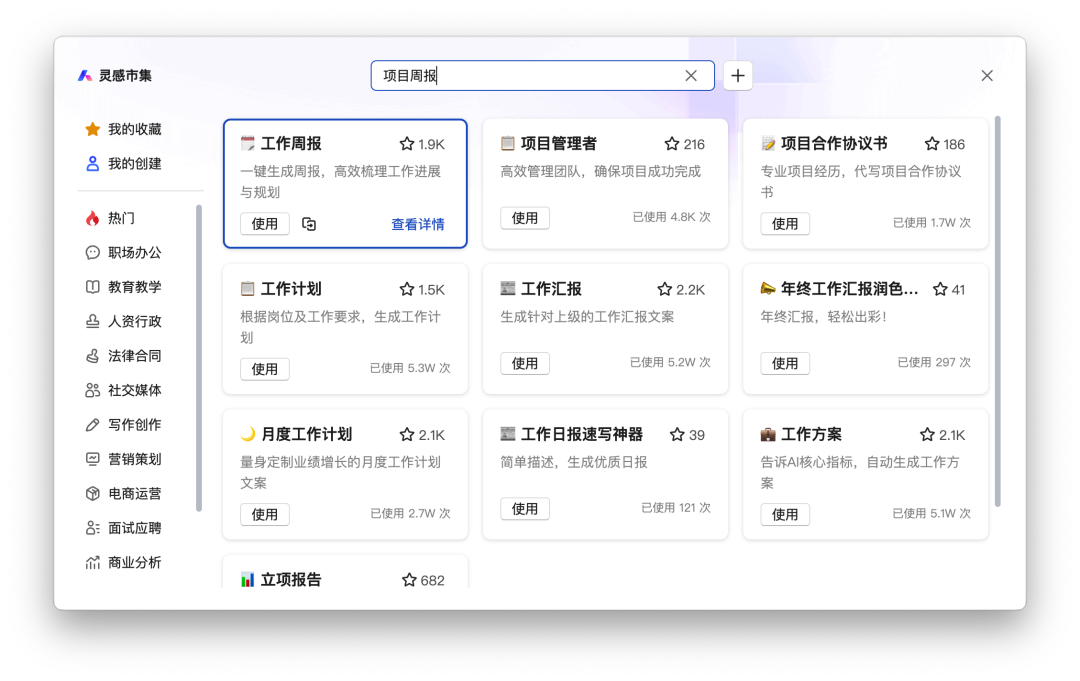1080x681 pixels.
Task: Click the 已使用 5.3W 次 usage count
Action: (410, 368)
